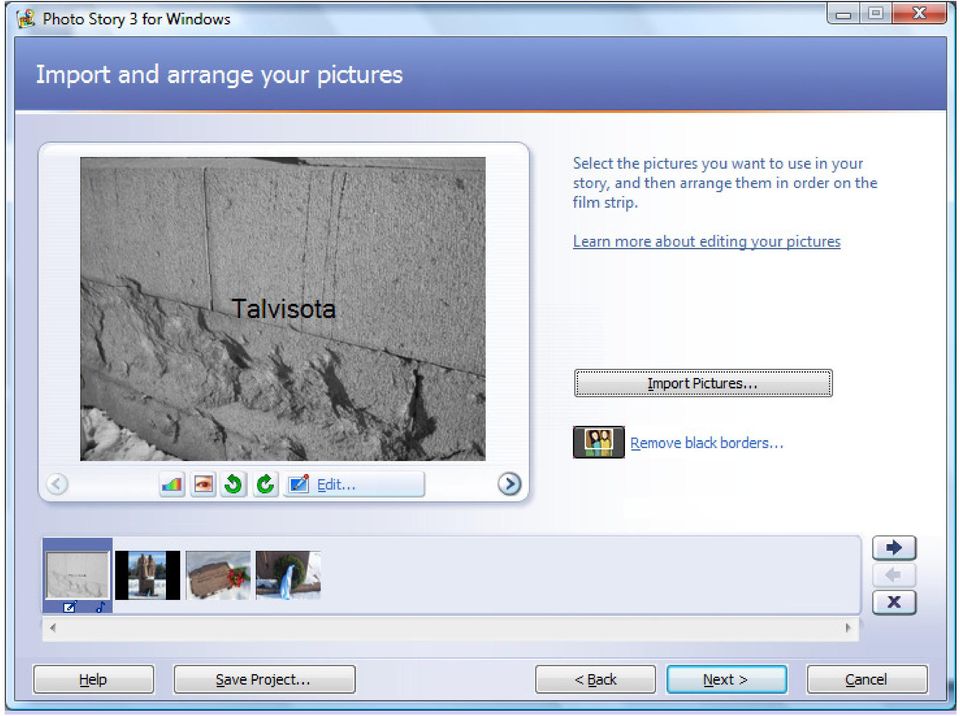
Task: Minimize the Photo Story window
Action: pos(843,13)
